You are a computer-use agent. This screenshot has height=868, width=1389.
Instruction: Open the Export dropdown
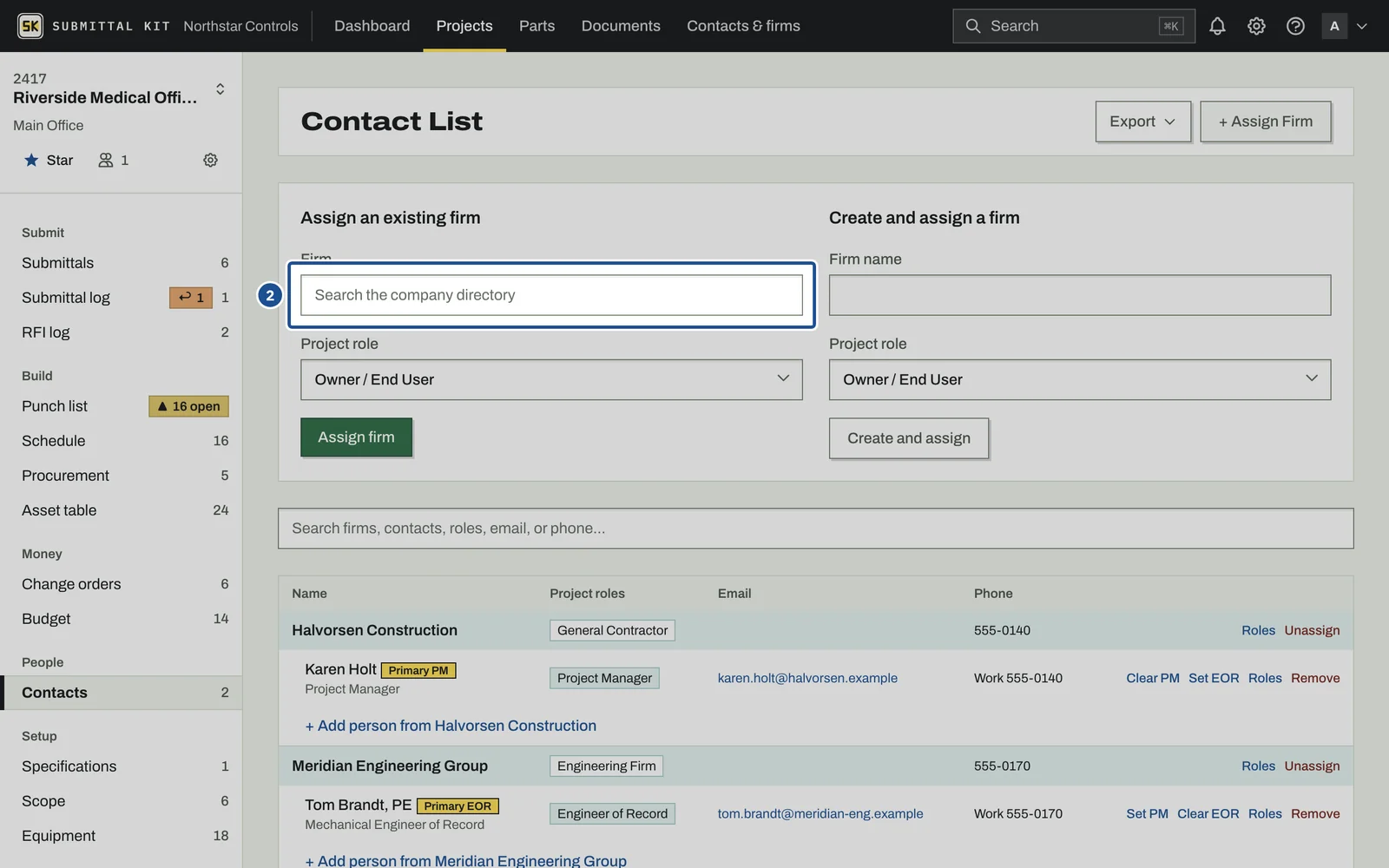click(x=1142, y=122)
